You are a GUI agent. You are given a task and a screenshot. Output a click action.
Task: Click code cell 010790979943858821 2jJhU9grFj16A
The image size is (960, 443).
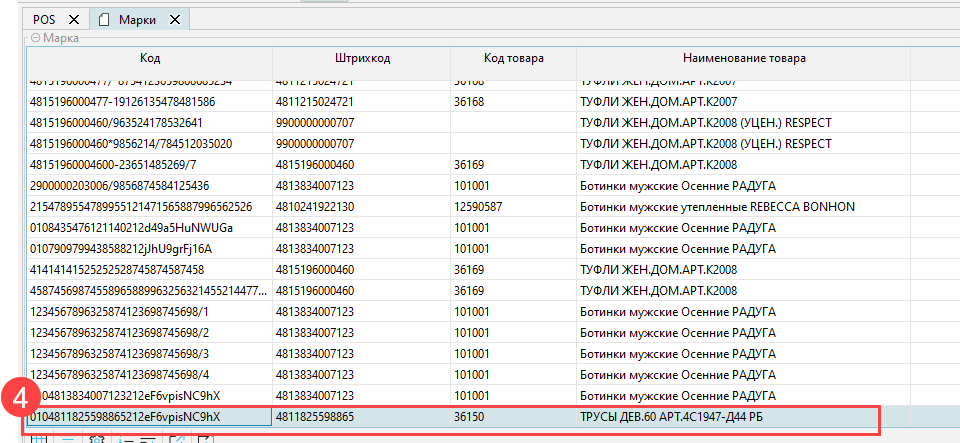click(148, 249)
